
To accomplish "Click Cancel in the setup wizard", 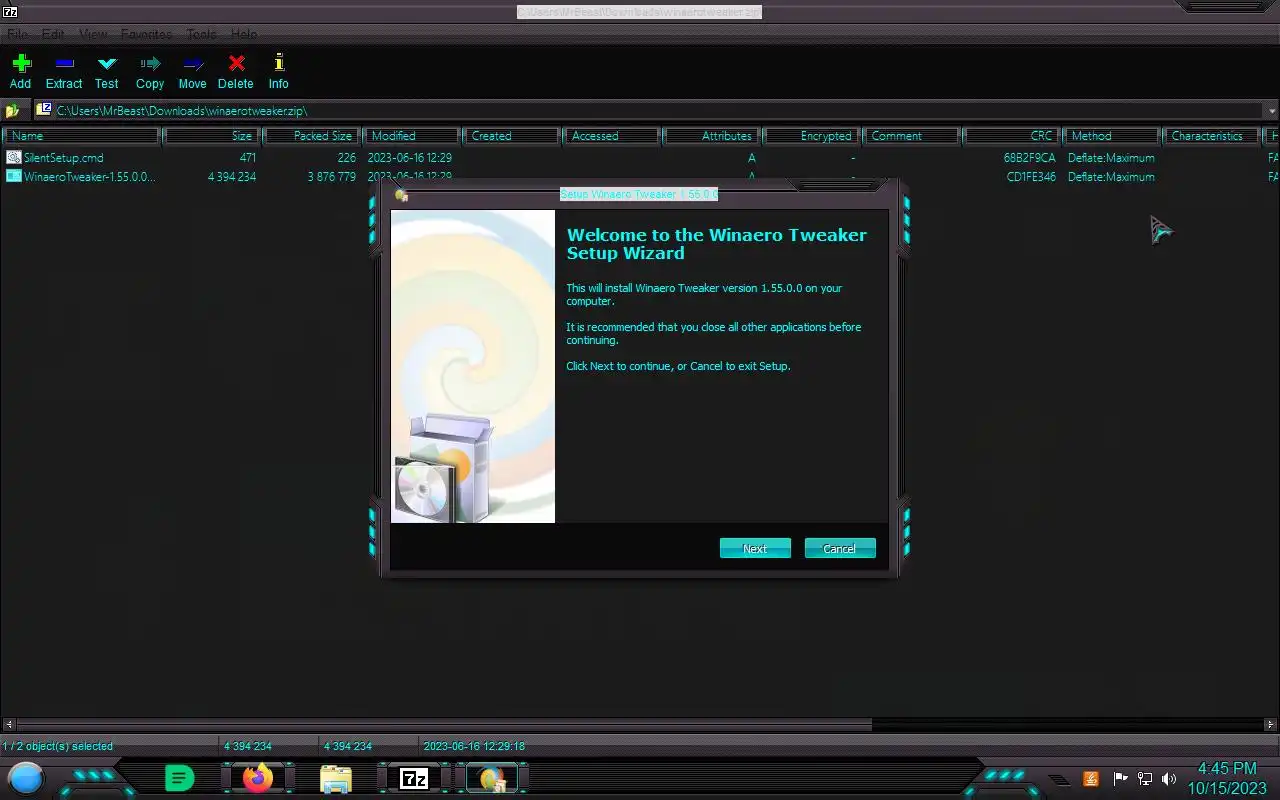I will pos(840,548).
